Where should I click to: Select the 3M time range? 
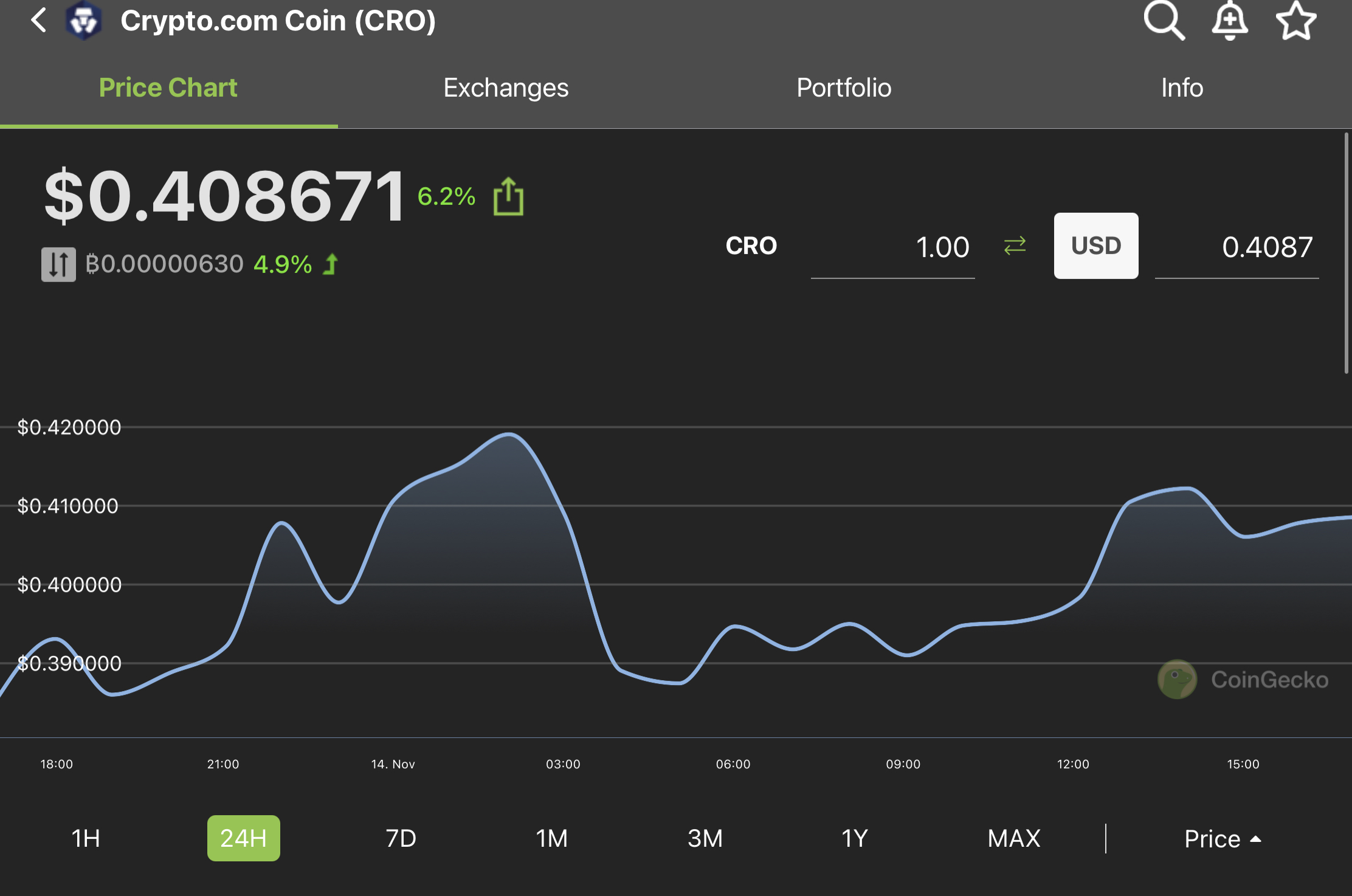tap(705, 838)
